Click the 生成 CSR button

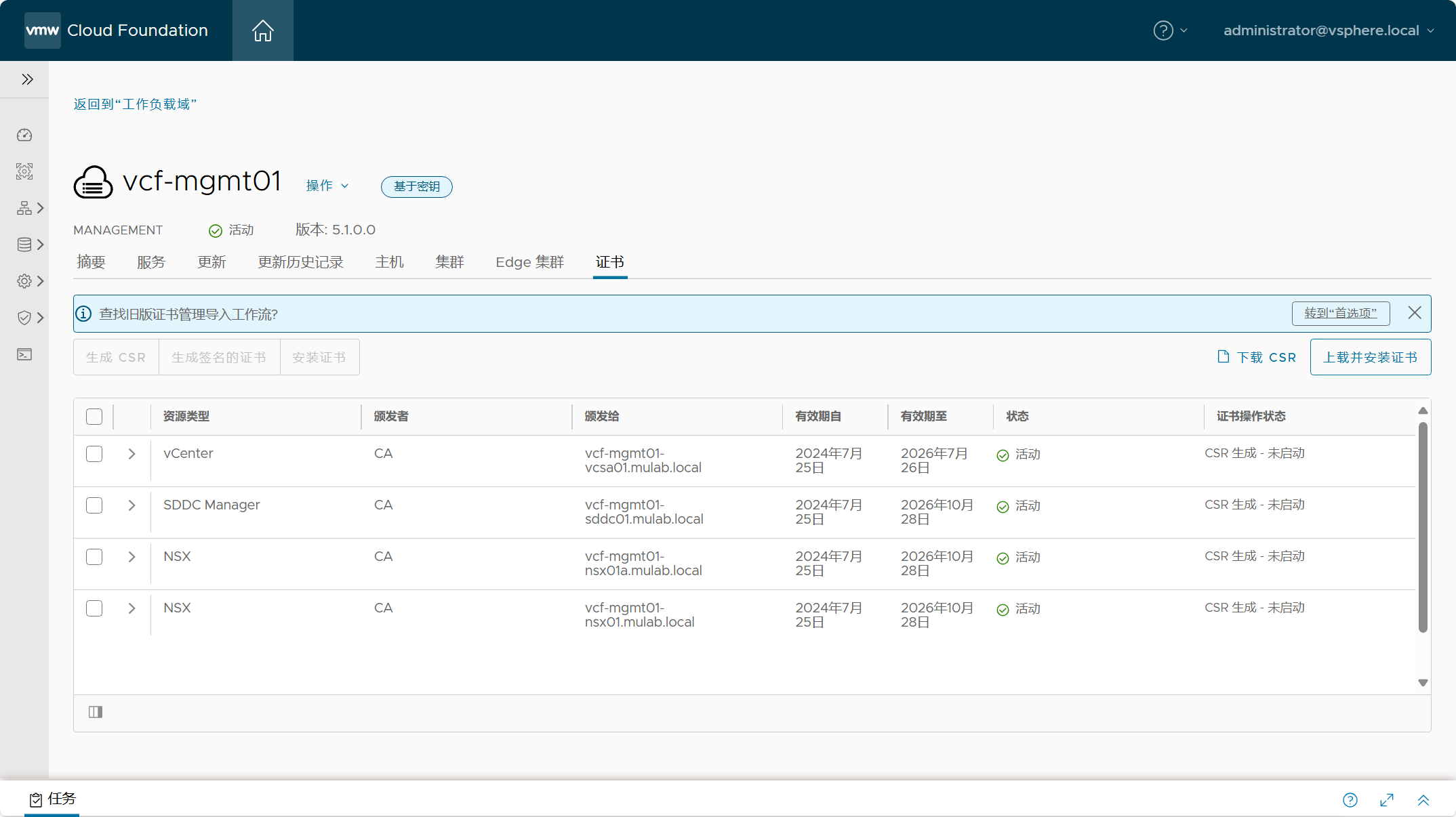(116, 357)
